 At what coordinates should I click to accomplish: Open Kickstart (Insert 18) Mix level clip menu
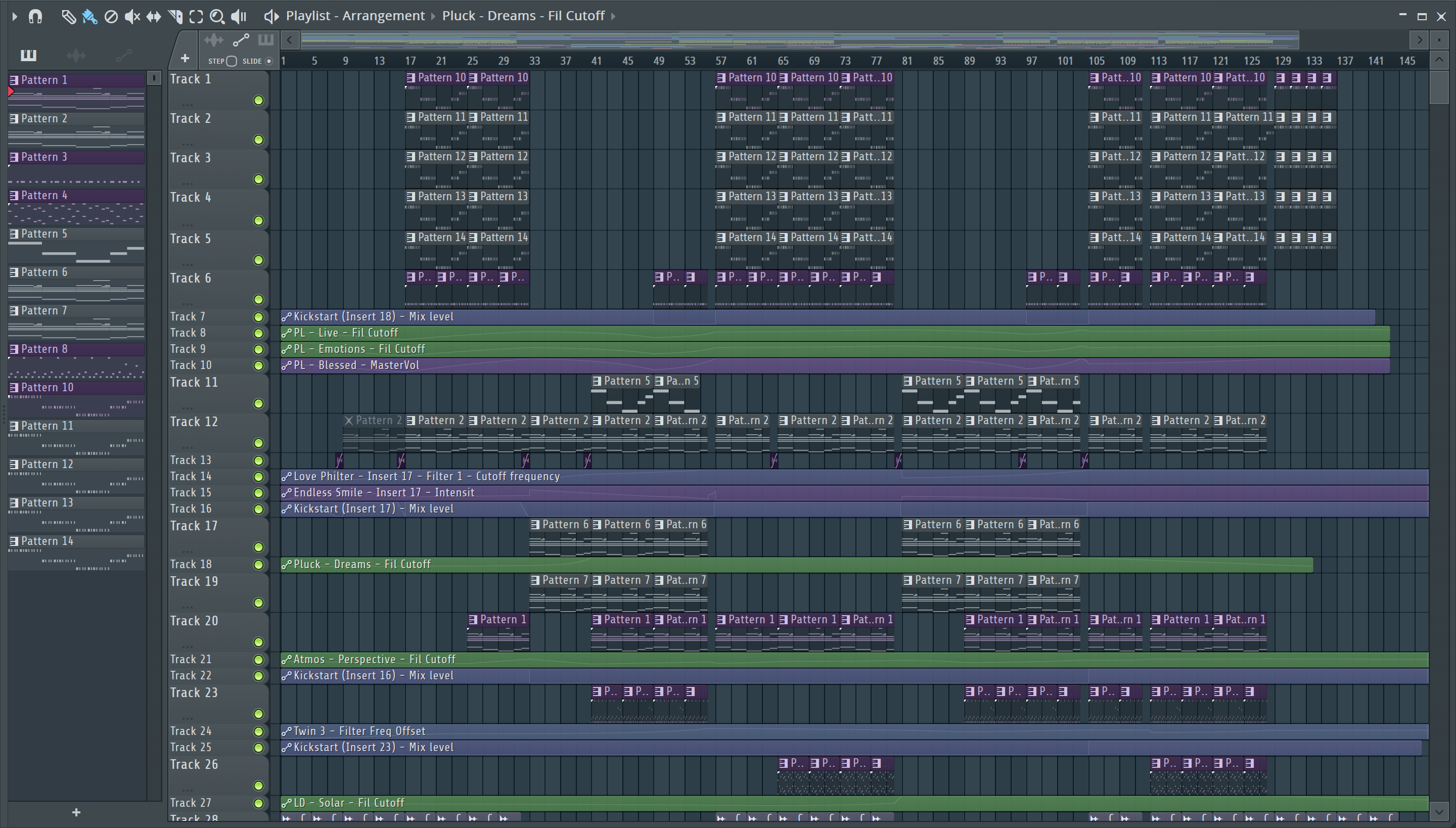click(287, 317)
